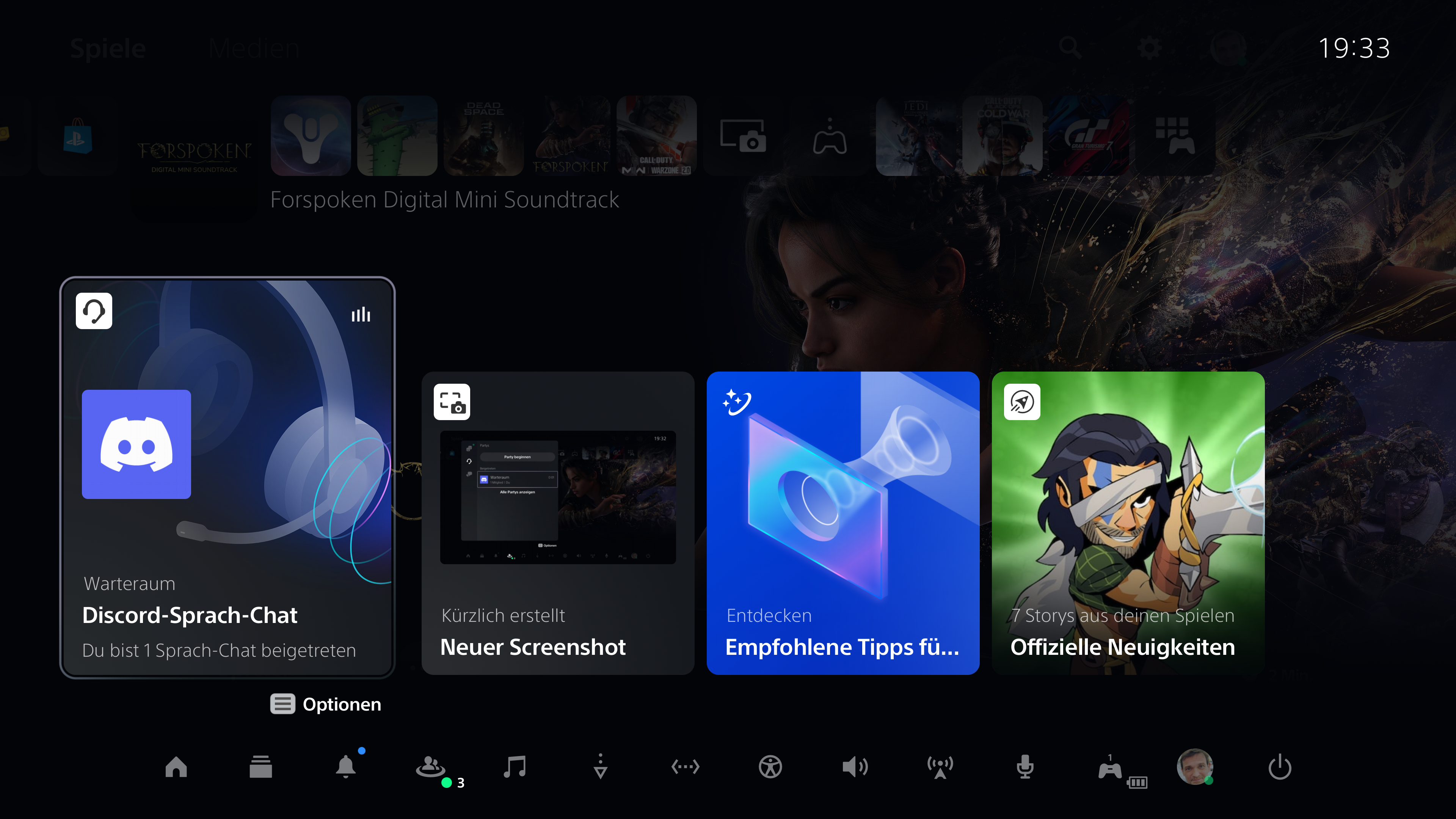This screenshot has width=1456, height=819.
Task: Open Broadcast antenna icon
Action: pos(940,767)
